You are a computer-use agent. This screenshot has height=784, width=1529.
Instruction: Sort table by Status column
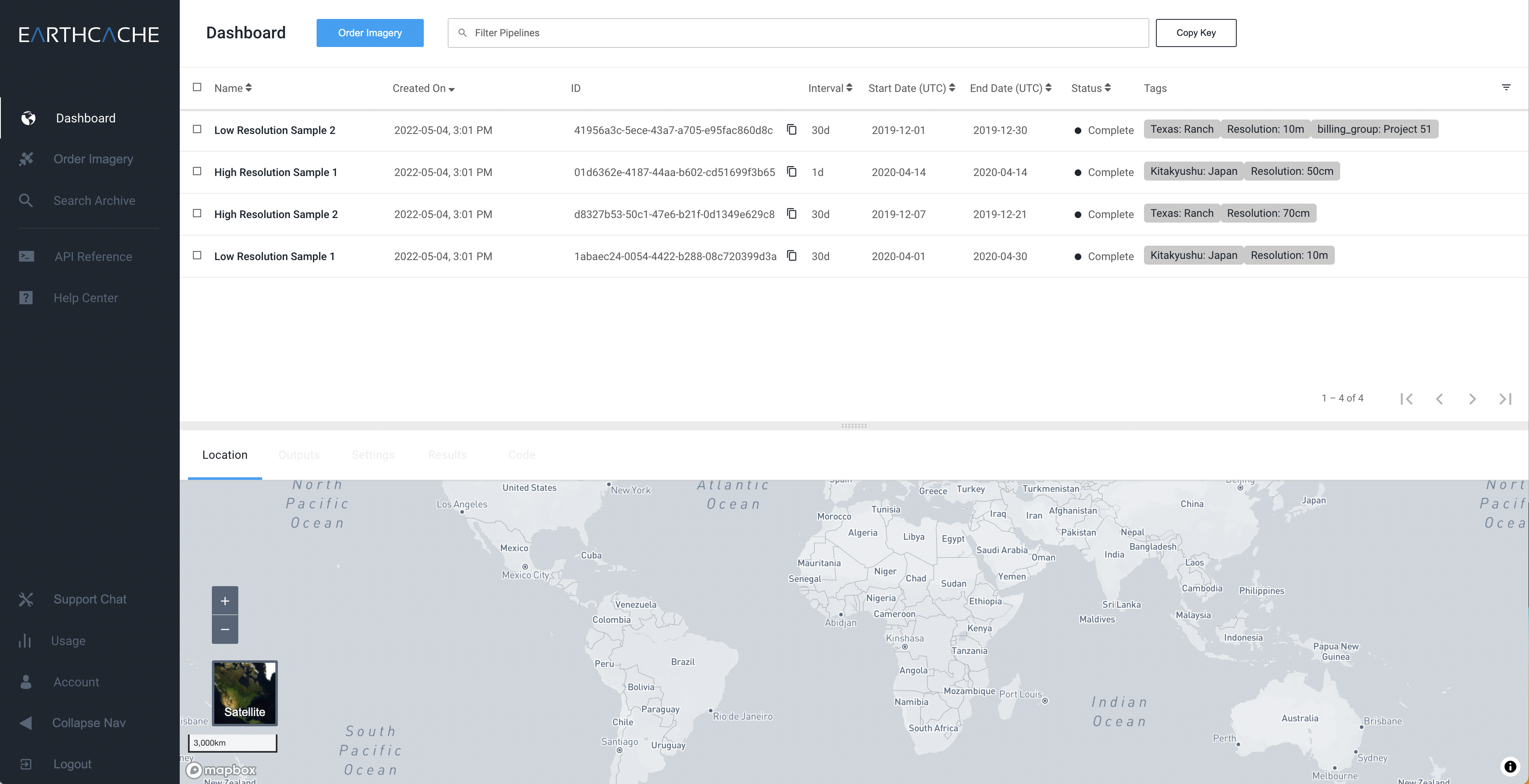[1090, 88]
